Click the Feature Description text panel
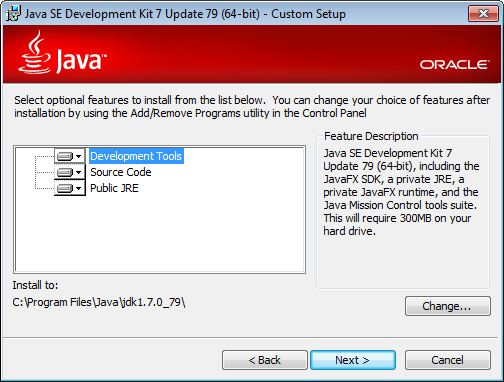Viewport: 504px width, 382px height. tap(402, 192)
